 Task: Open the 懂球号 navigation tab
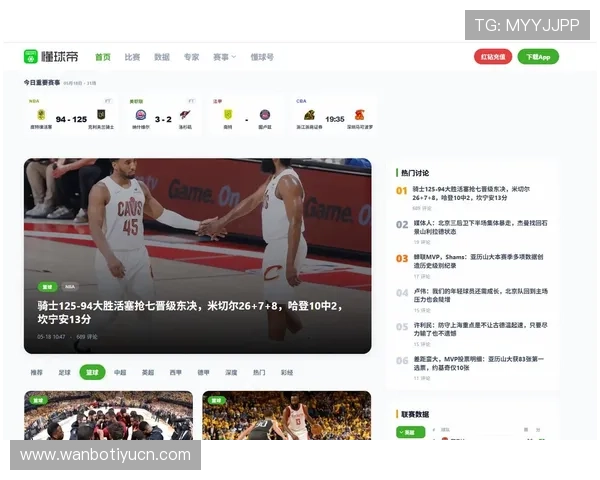(x=262, y=57)
